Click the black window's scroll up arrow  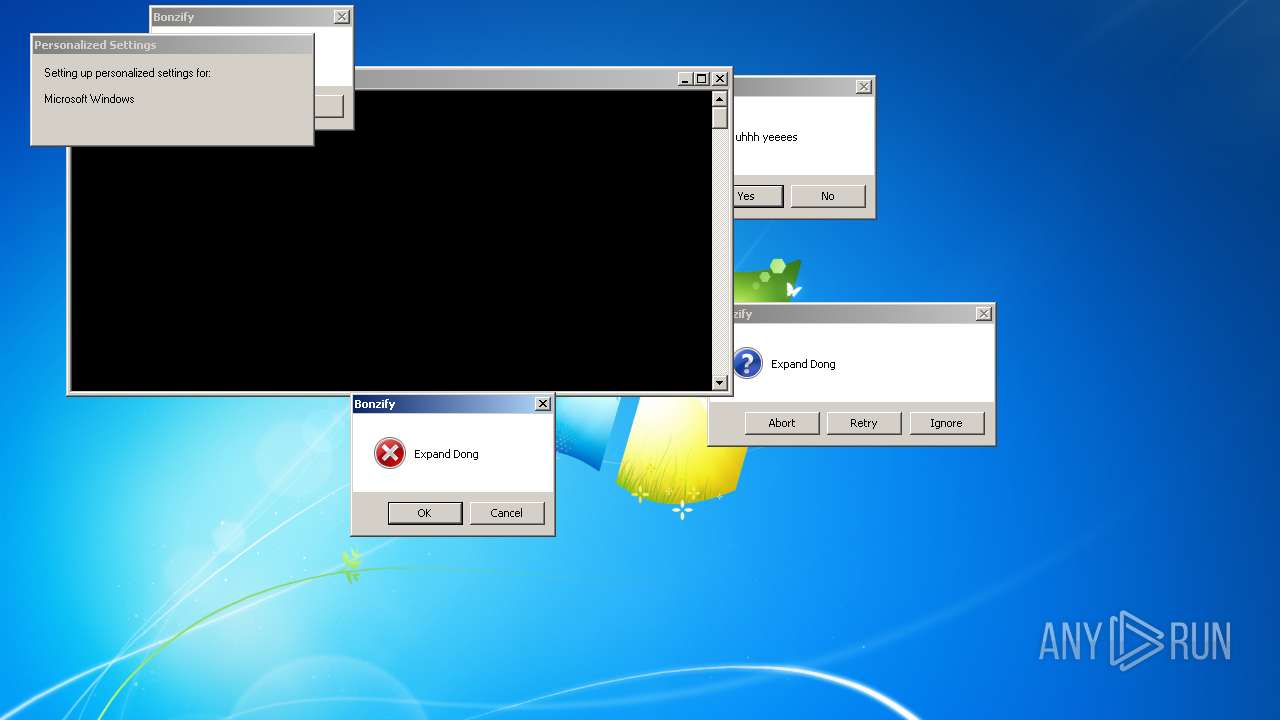point(719,98)
